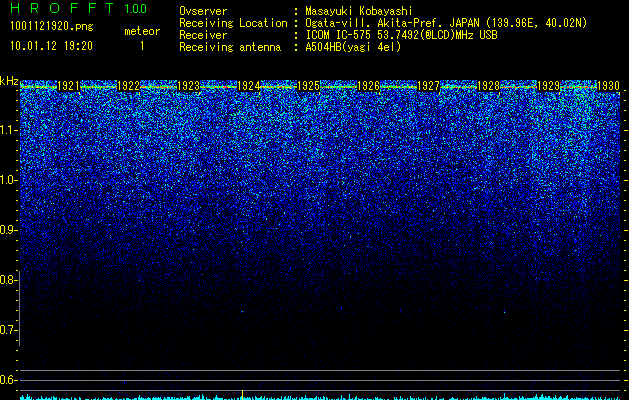The width and height of the screenshot is (629, 400).
Task: Click the 1.1 kHz axis label
Action: 9,130
